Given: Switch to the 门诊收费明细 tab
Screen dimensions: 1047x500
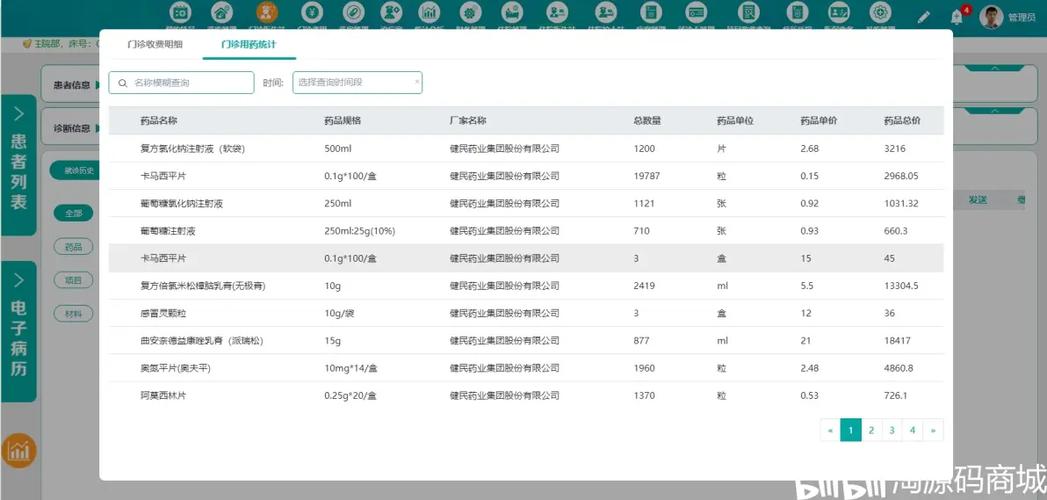Looking at the screenshot, I should tap(155, 45).
